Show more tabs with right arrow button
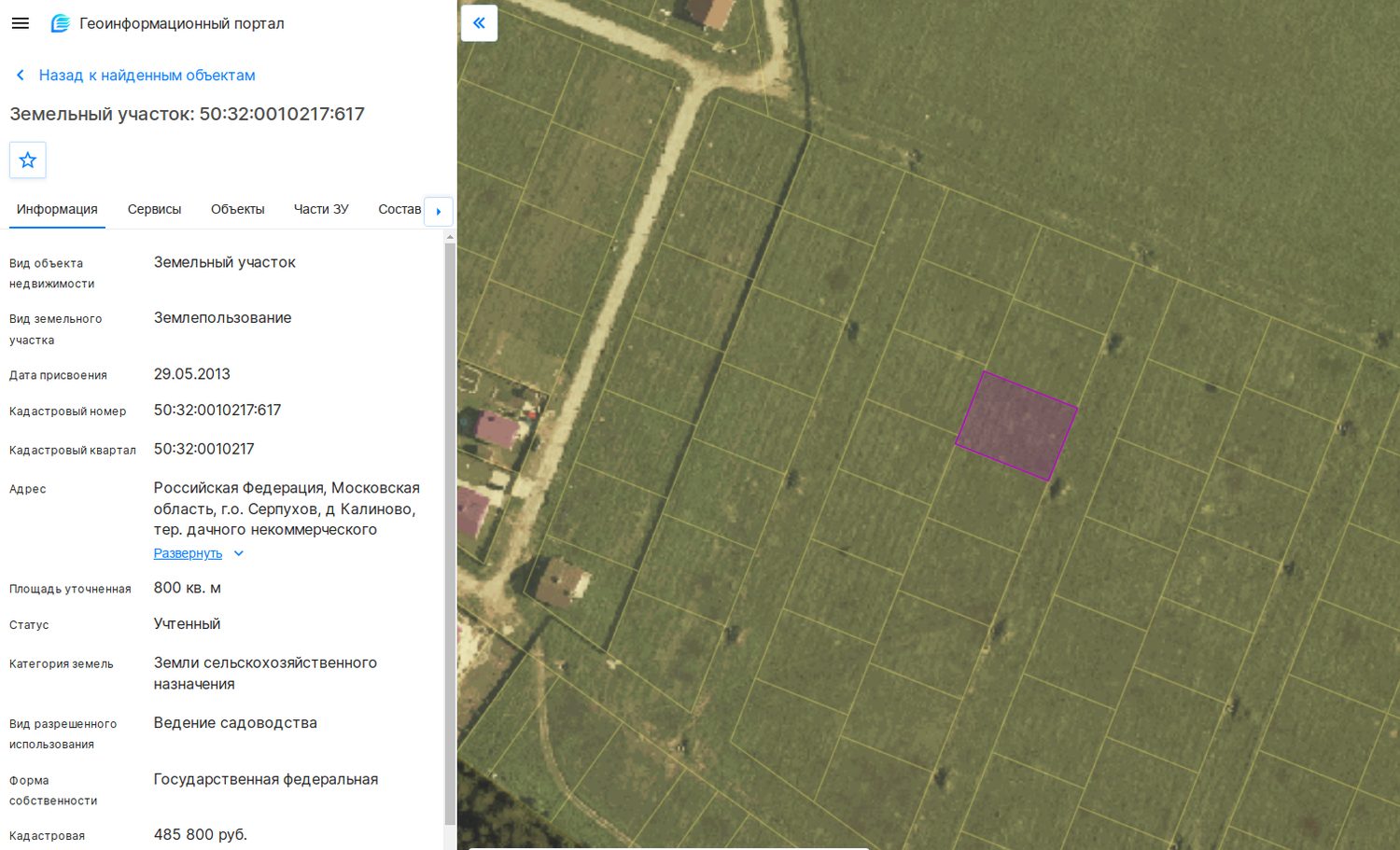This screenshot has height=850, width=1400. (x=439, y=211)
